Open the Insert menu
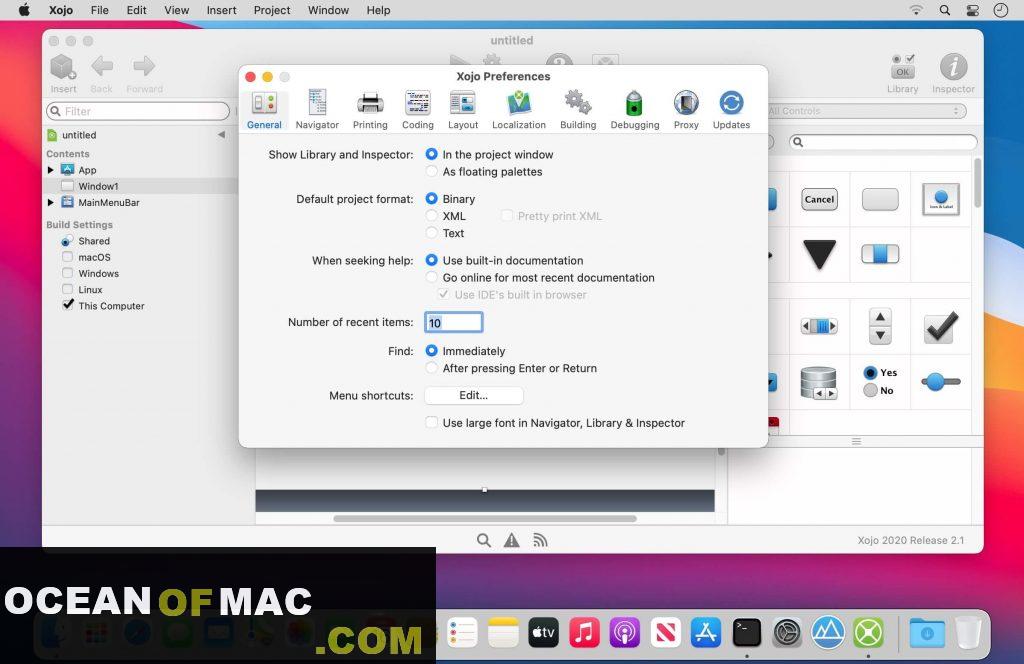 [x=221, y=10]
